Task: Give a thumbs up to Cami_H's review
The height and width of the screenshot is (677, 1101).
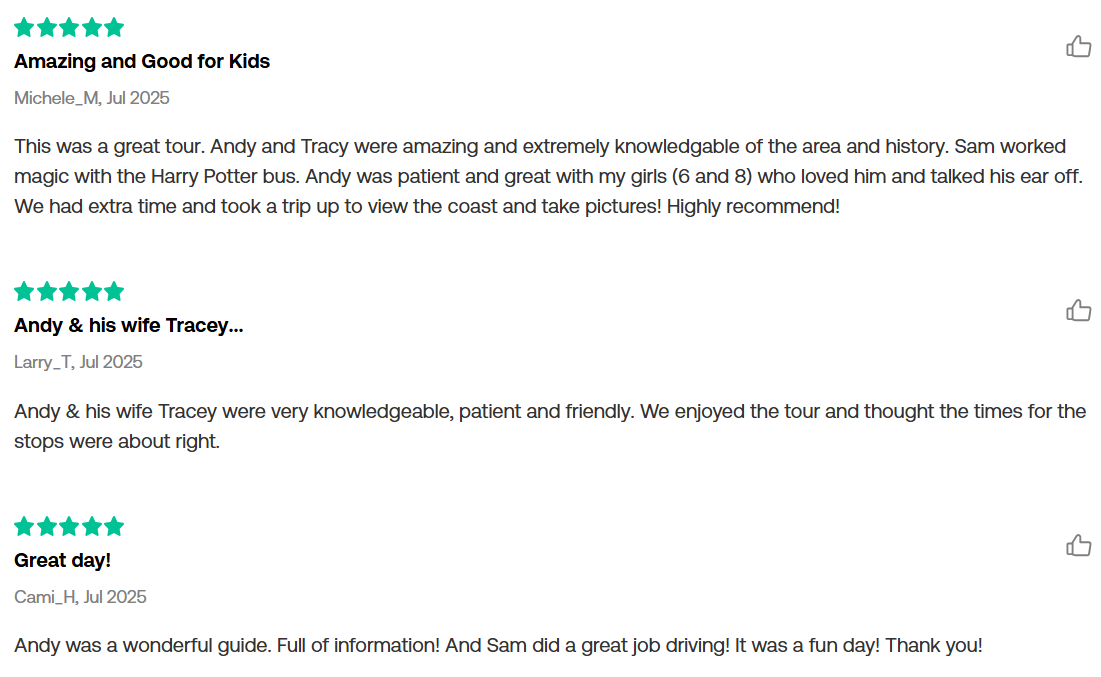Action: [1079, 546]
